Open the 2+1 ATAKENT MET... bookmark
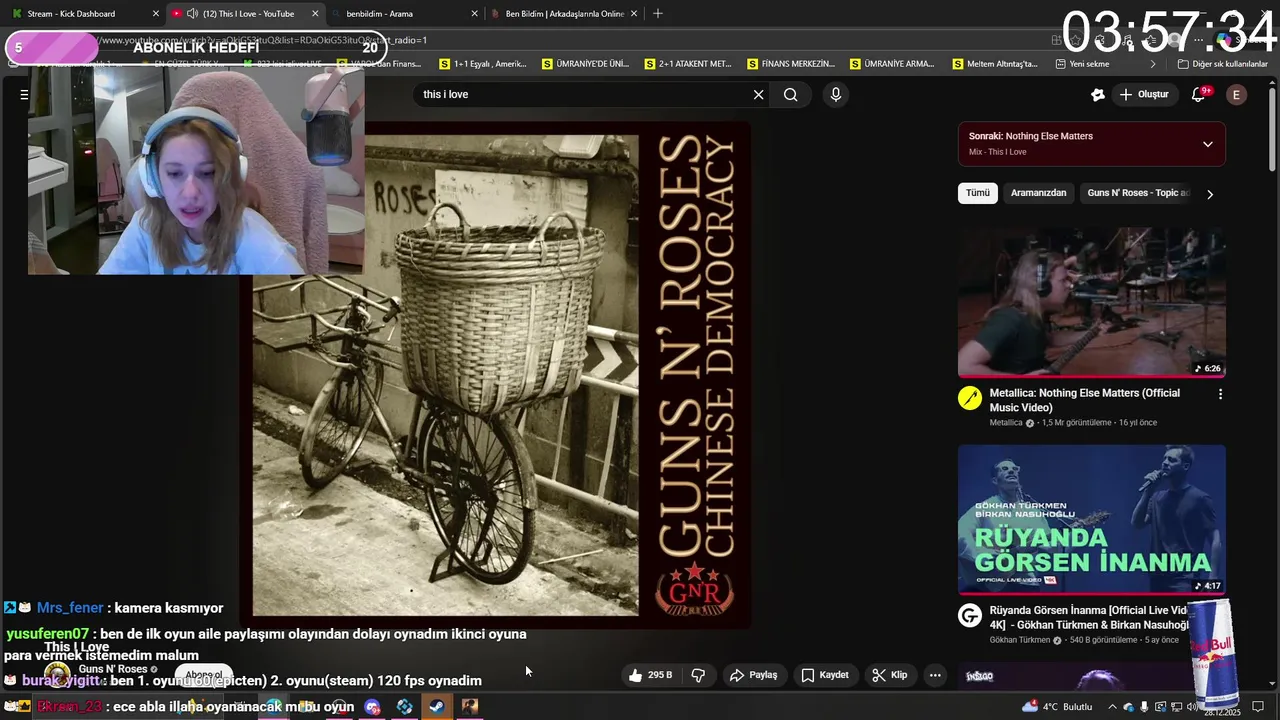 pos(687,64)
